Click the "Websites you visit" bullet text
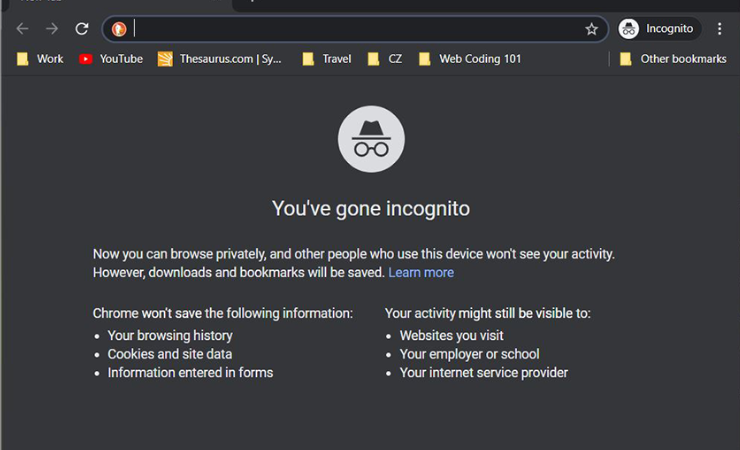Image resolution: width=740 pixels, height=450 pixels. coord(451,336)
